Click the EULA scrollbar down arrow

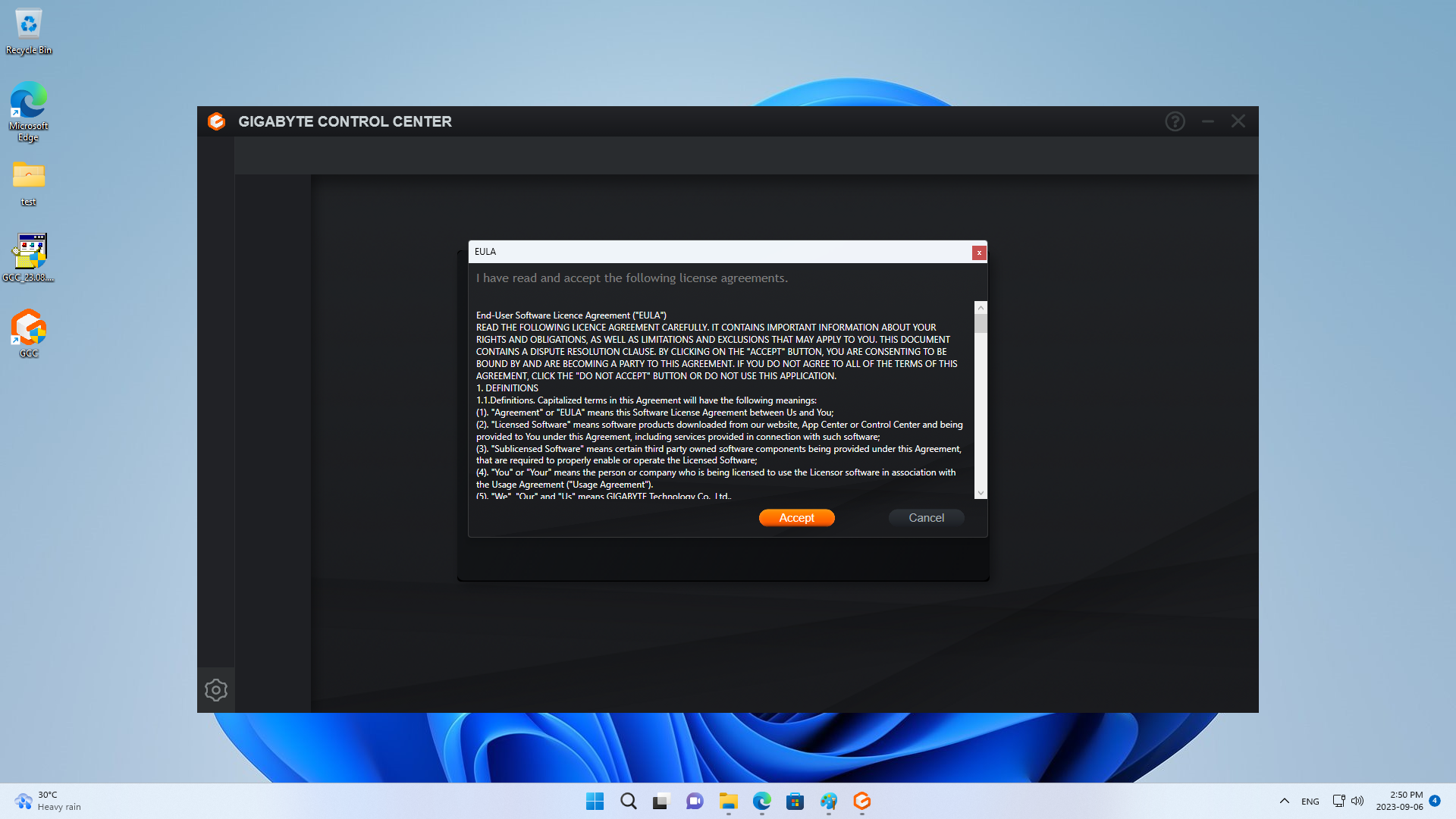pyautogui.click(x=981, y=493)
